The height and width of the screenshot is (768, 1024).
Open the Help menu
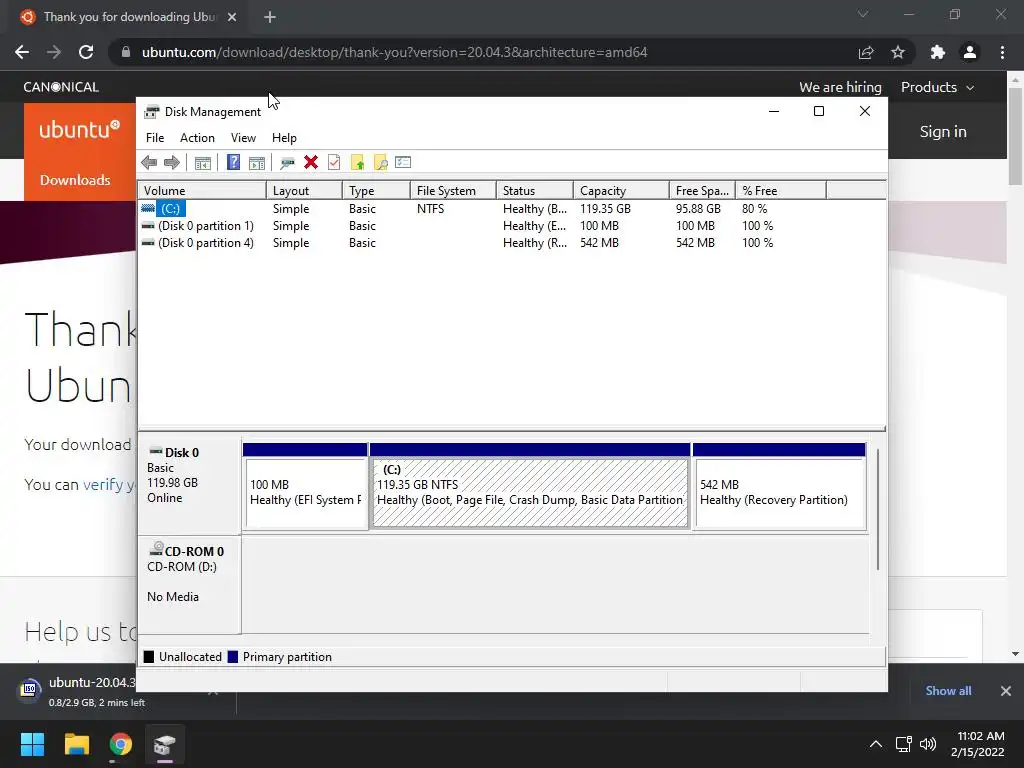point(284,138)
